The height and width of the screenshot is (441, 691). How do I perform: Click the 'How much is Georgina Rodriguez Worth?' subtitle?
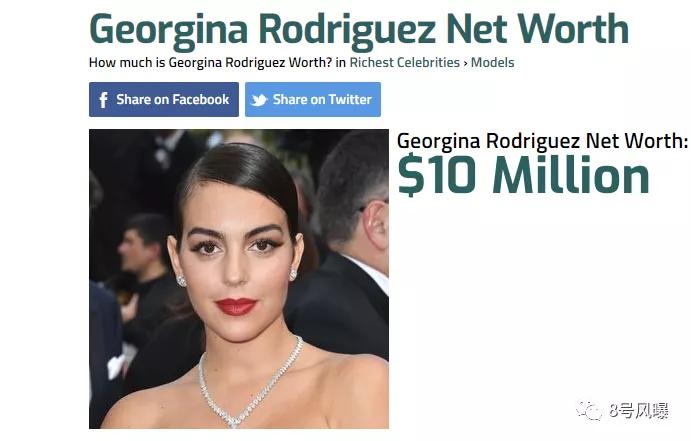211,63
